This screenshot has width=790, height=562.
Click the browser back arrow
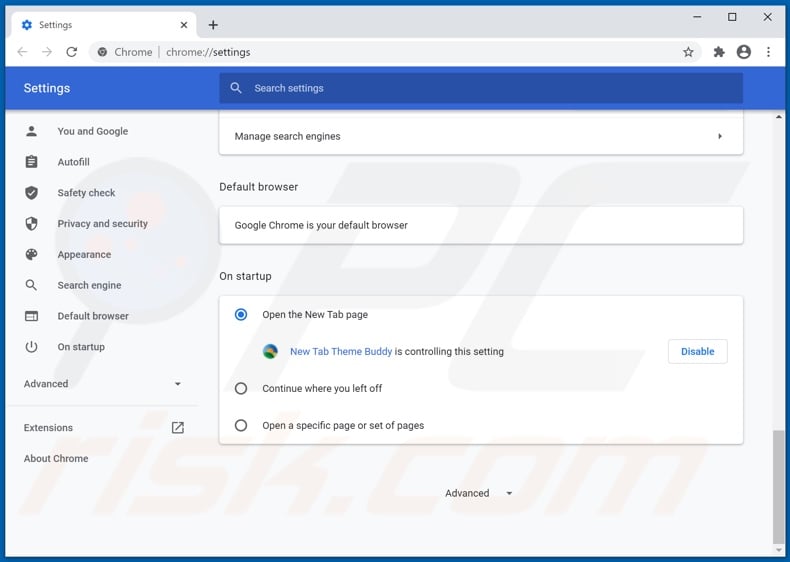[22, 52]
